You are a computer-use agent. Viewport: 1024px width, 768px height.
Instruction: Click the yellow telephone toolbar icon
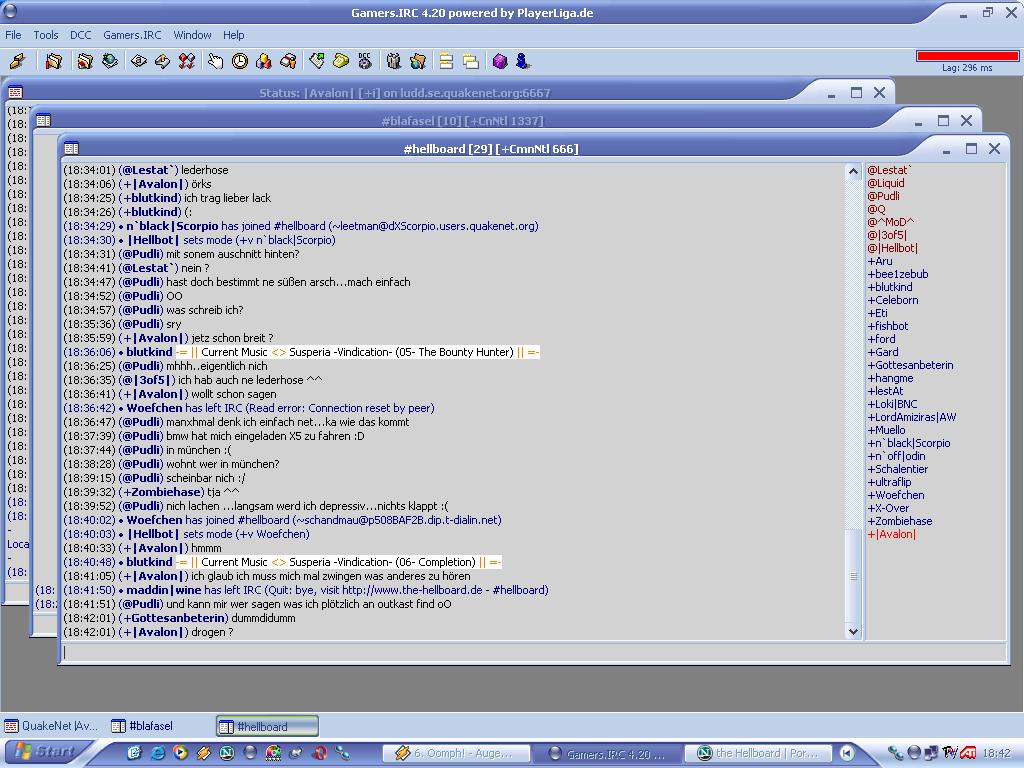(x=341, y=61)
